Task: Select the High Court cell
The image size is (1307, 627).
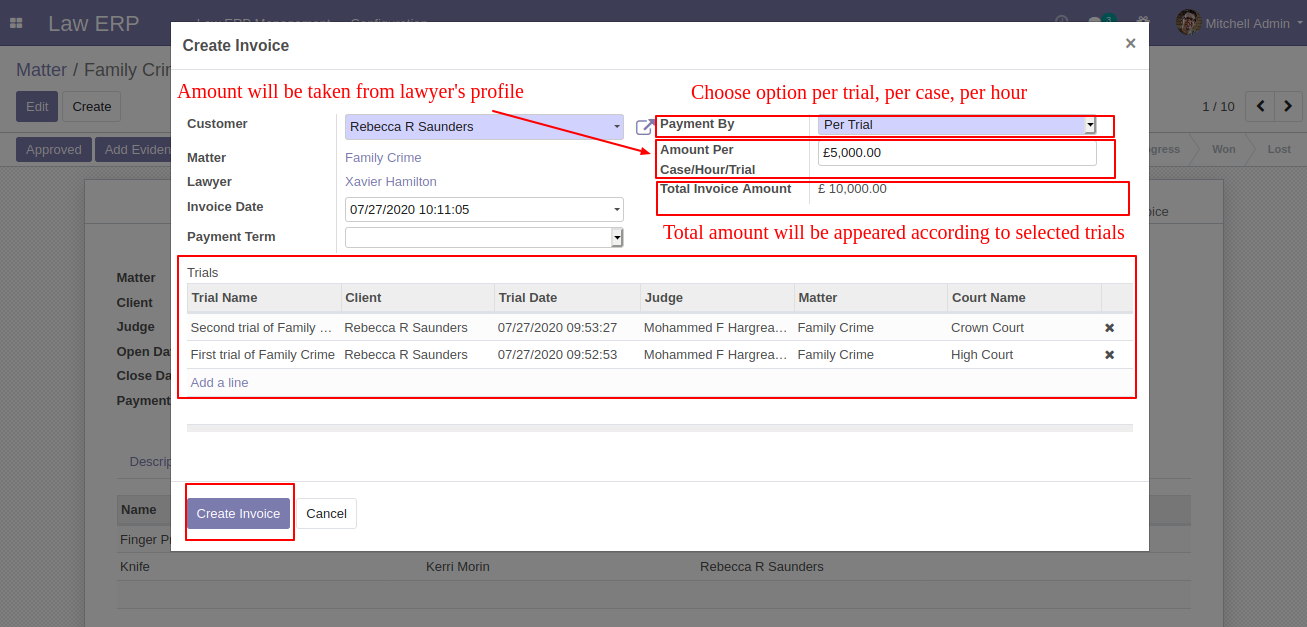Action: tap(1023, 355)
